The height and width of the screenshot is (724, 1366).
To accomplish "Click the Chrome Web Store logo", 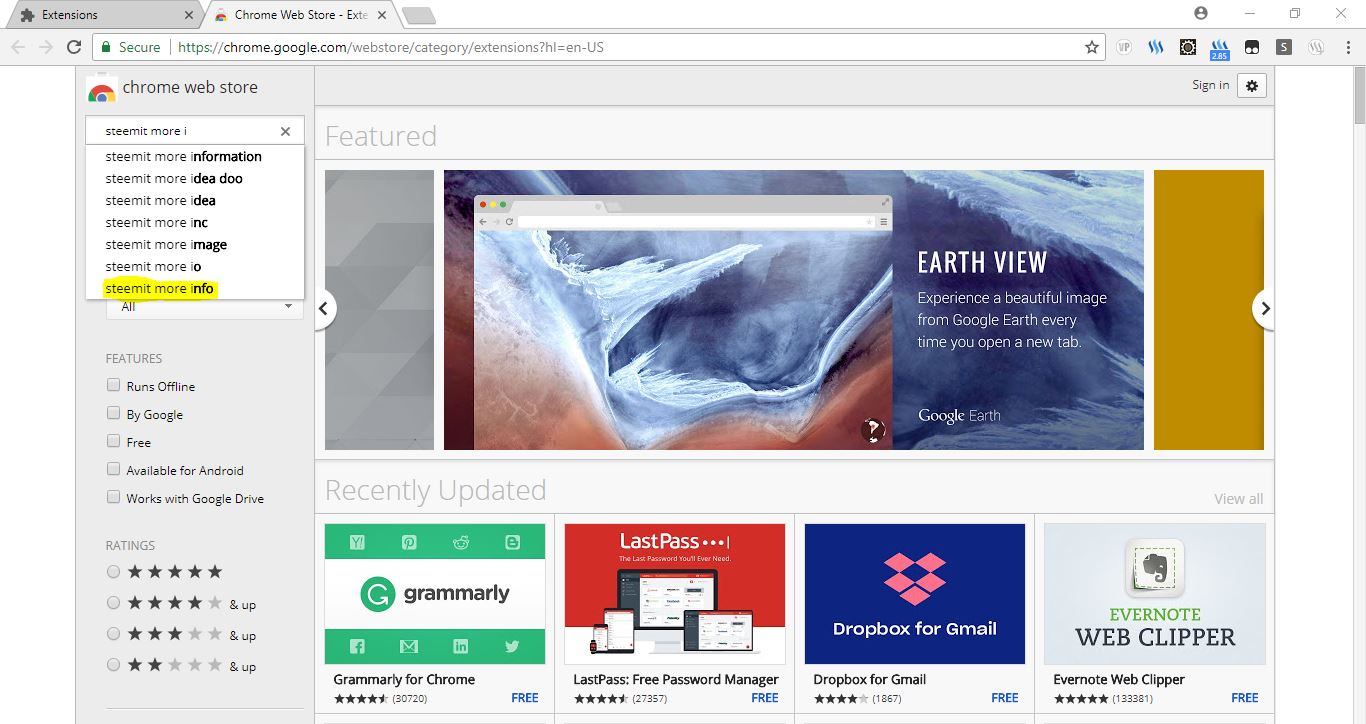I will 101,89.
